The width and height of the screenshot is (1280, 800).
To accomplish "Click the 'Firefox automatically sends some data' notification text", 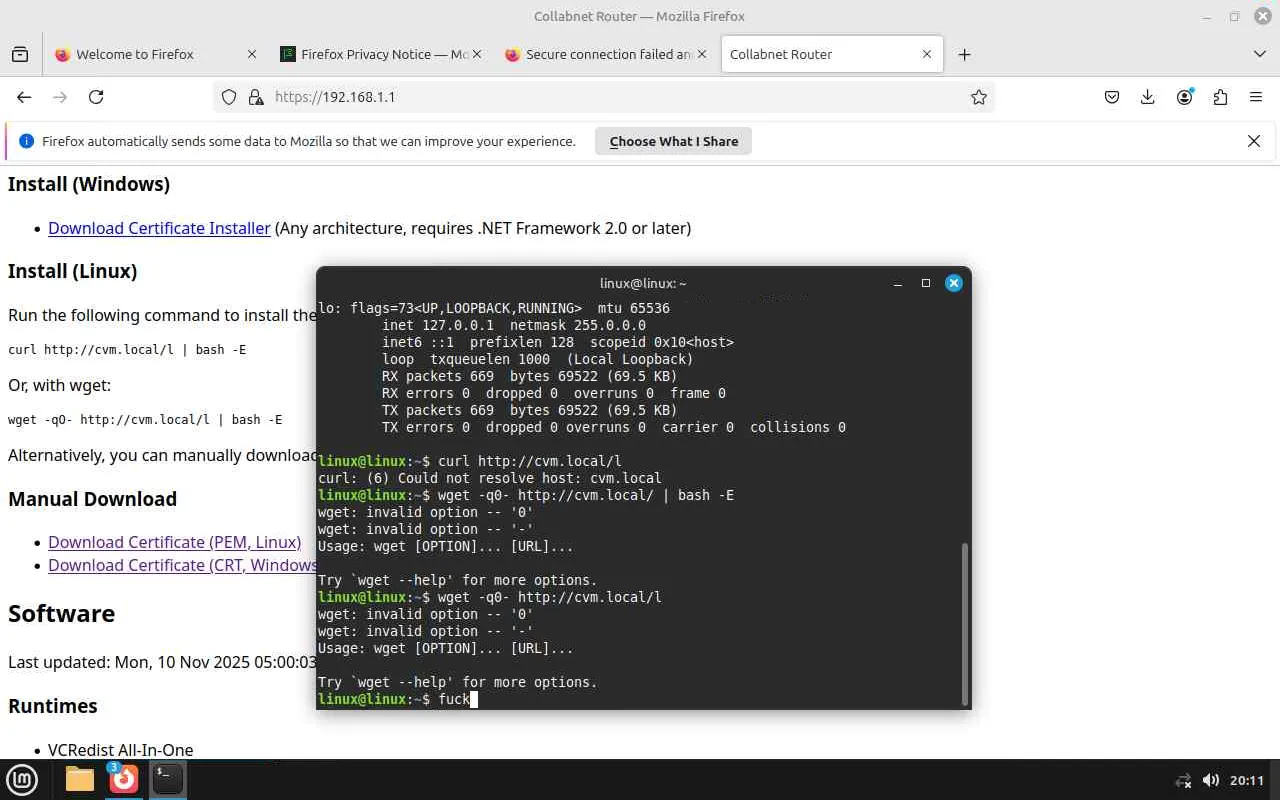I will coord(309,141).
